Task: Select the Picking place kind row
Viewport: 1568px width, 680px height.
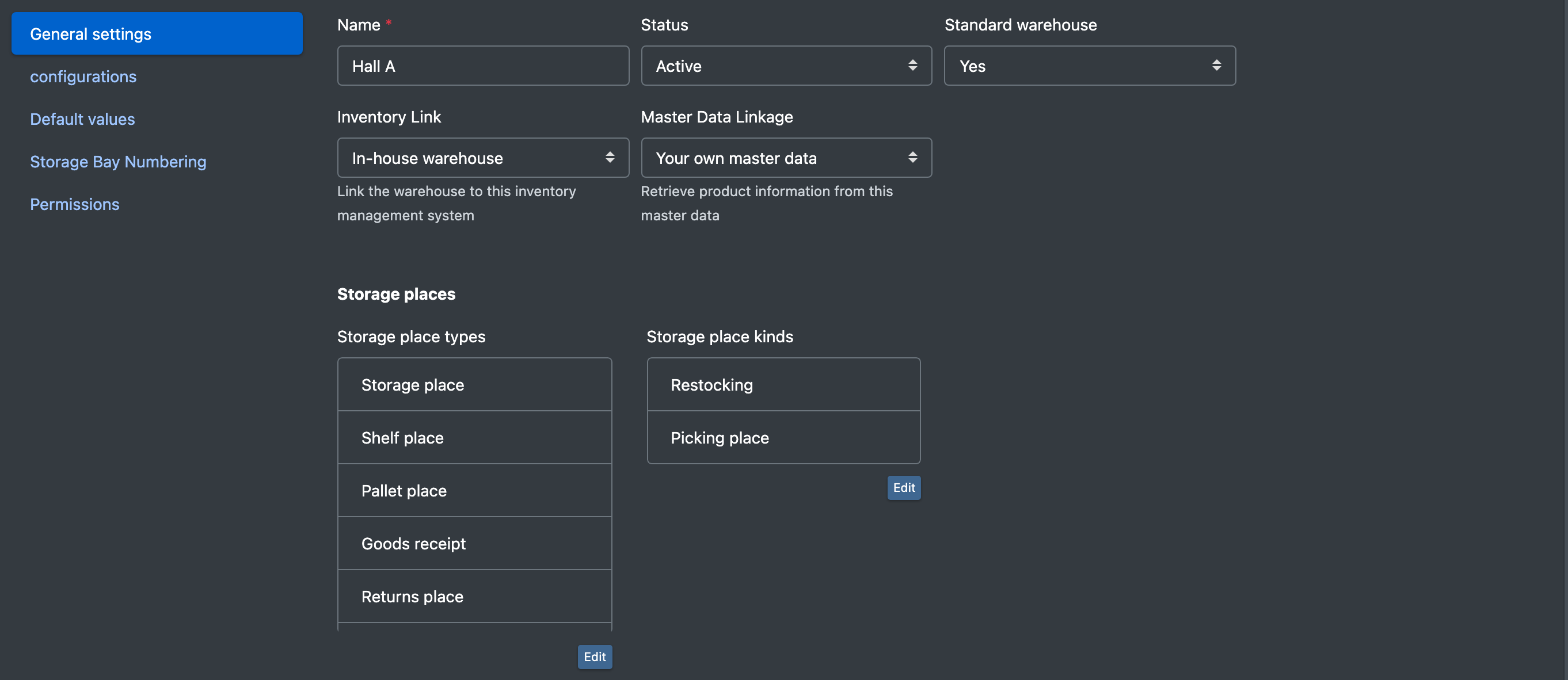Action: 783,437
